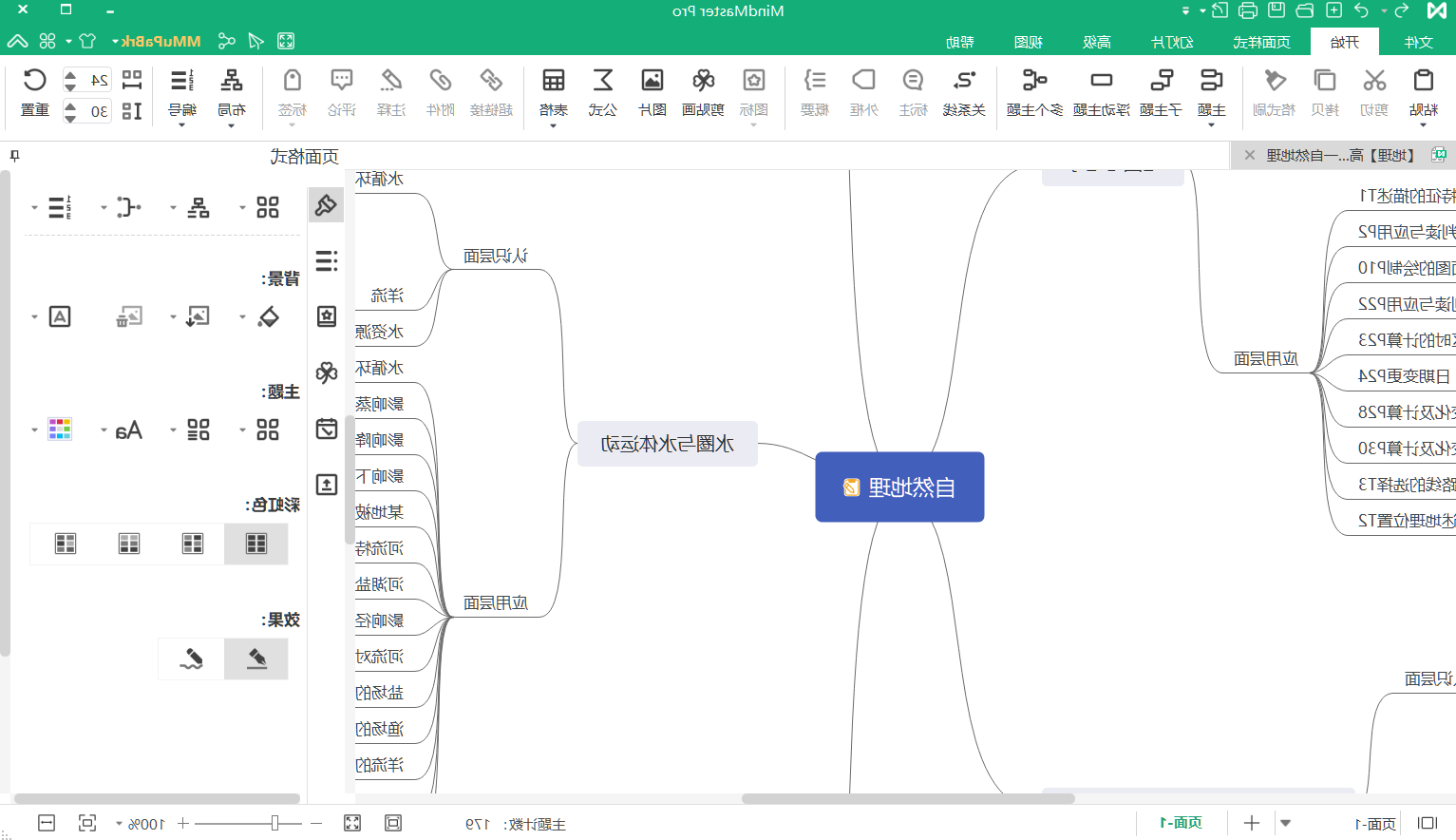Toggle full-screen icon in status bar

coord(352,823)
